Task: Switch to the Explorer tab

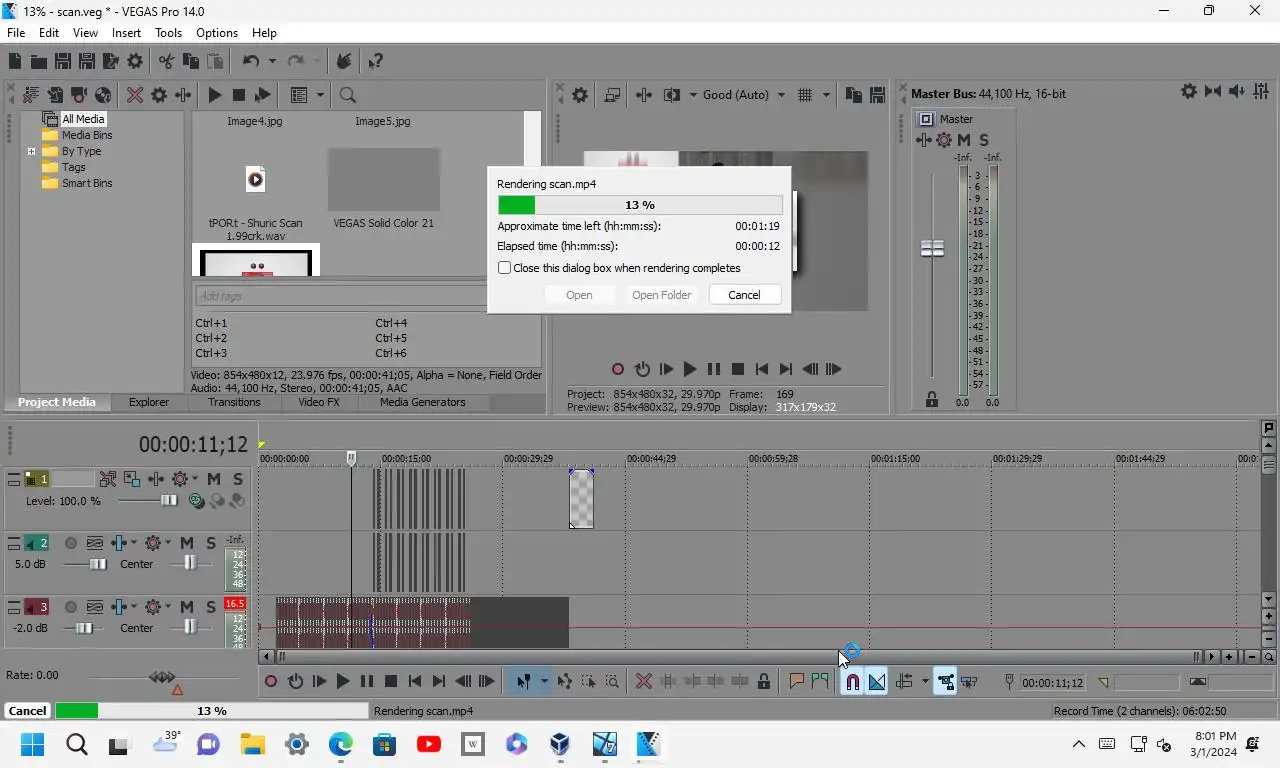Action: (x=148, y=402)
